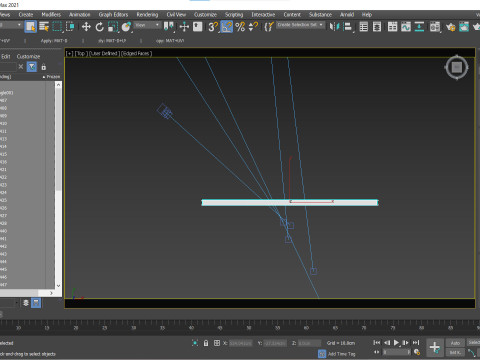480x360 pixels.
Task: Open the [Edged Faces] shading menu
Action: (x=136, y=53)
